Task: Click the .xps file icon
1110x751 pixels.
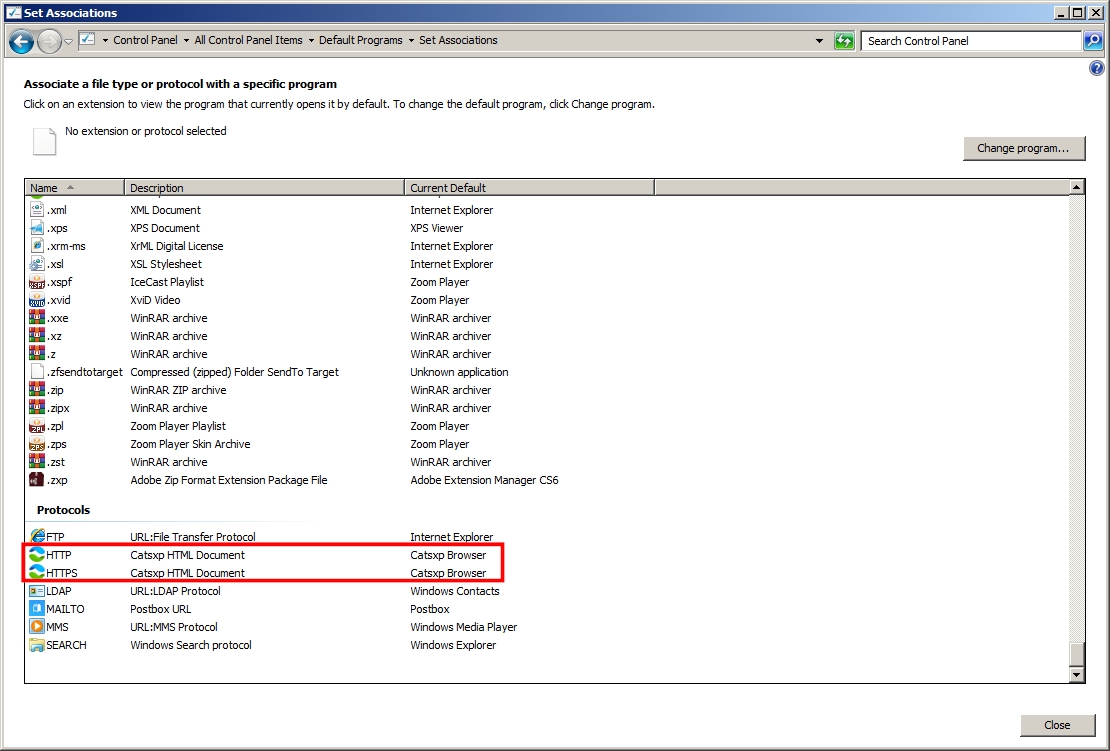Action: click(x=37, y=228)
